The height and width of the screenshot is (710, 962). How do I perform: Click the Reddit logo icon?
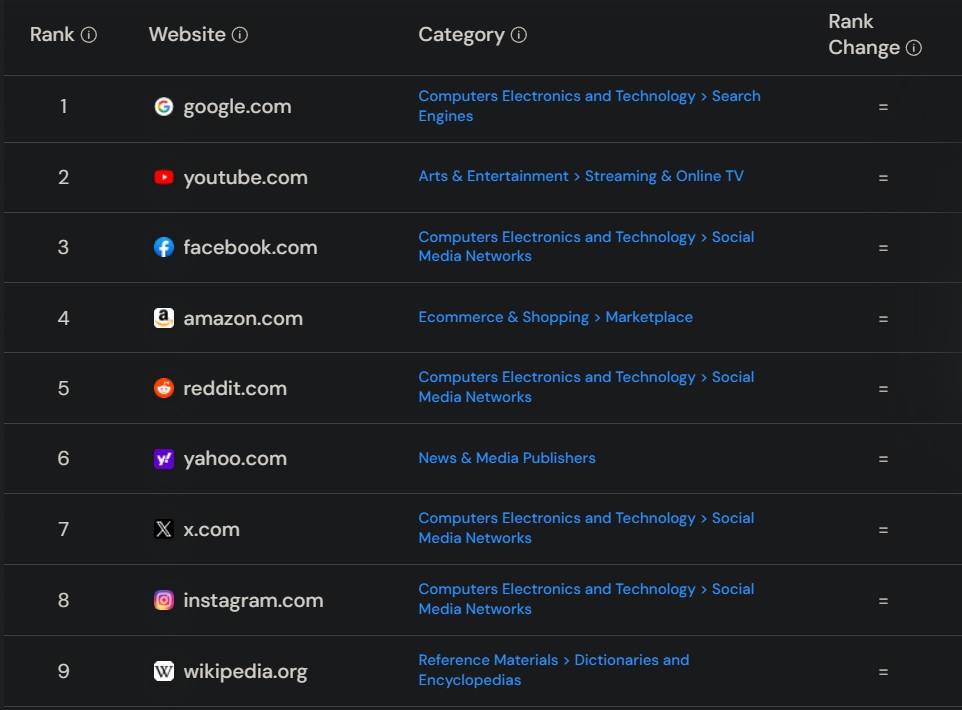tap(164, 388)
